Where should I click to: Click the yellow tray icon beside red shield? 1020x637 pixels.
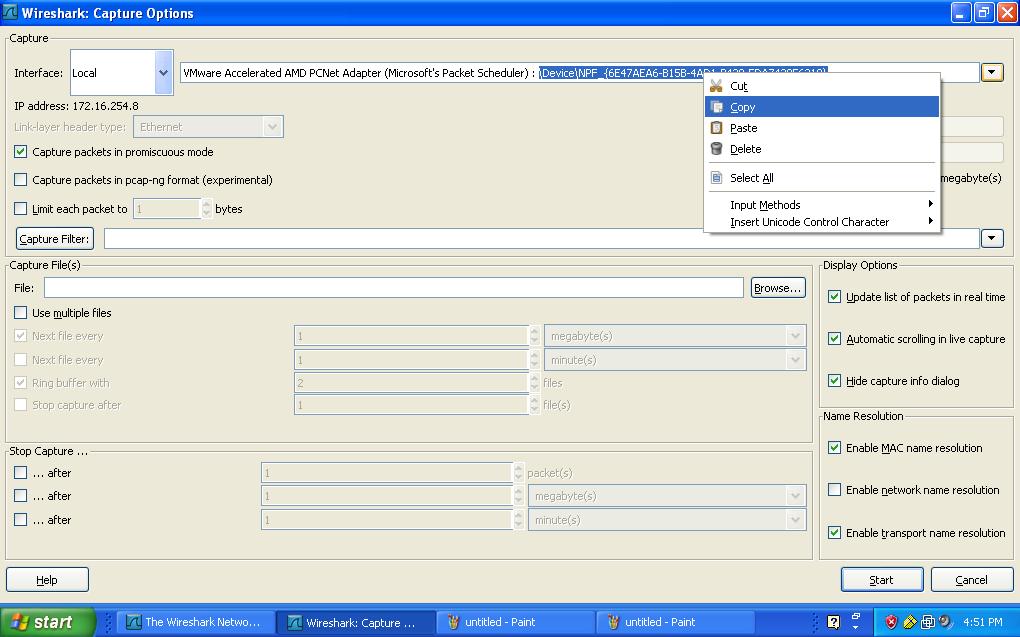point(909,622)
